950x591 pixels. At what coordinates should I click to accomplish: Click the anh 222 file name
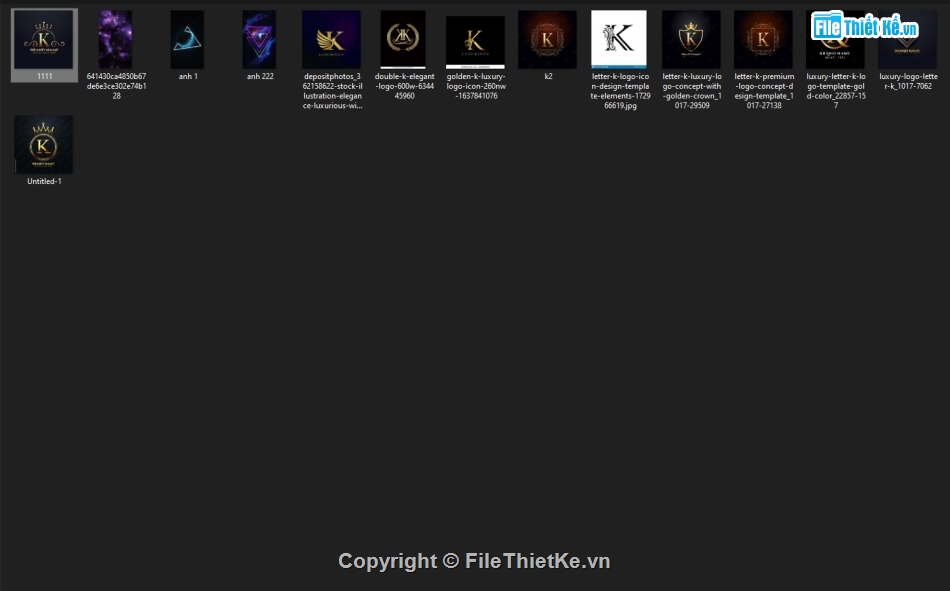pos(260,76)
